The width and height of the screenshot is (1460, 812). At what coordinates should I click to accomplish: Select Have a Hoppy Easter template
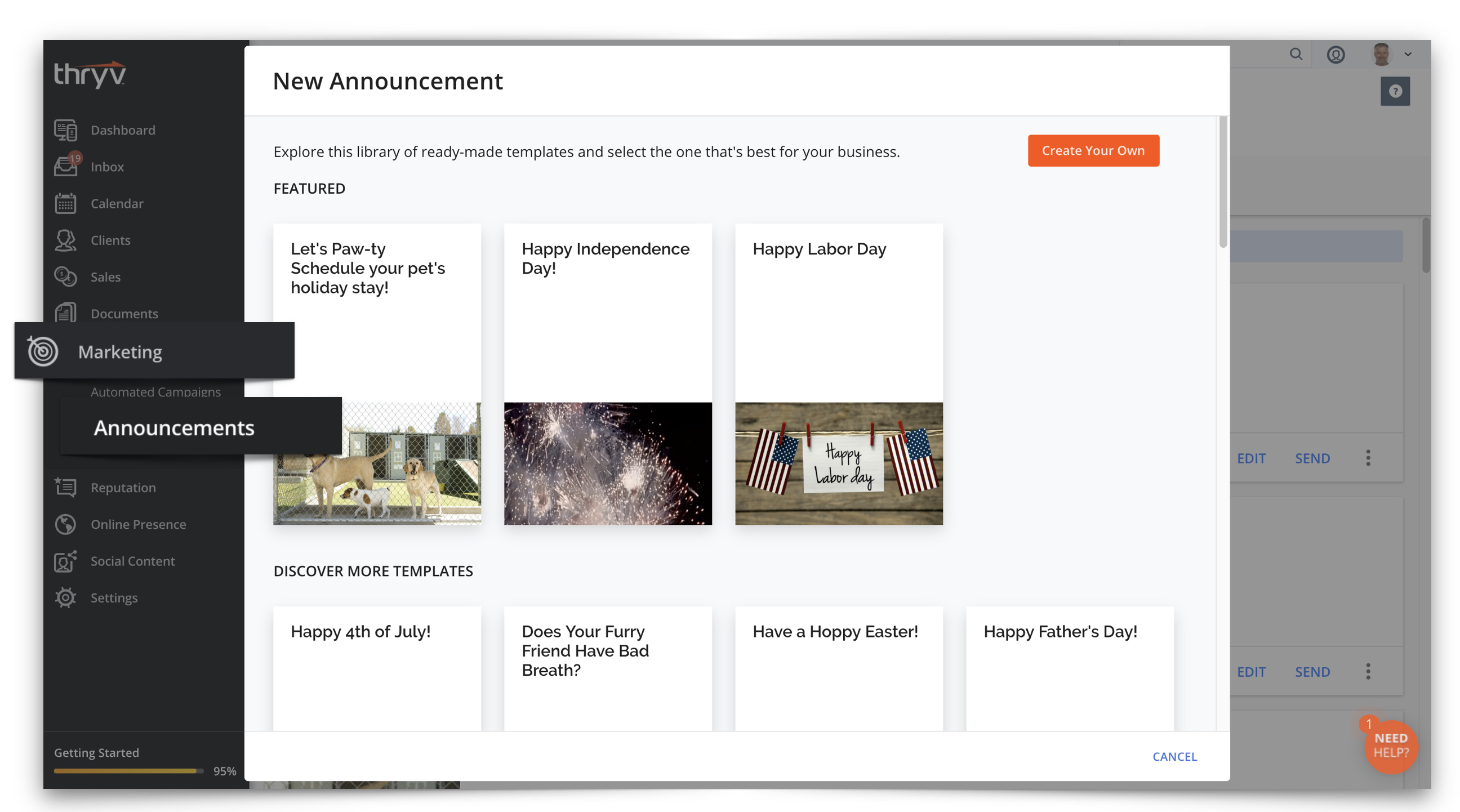839,668
